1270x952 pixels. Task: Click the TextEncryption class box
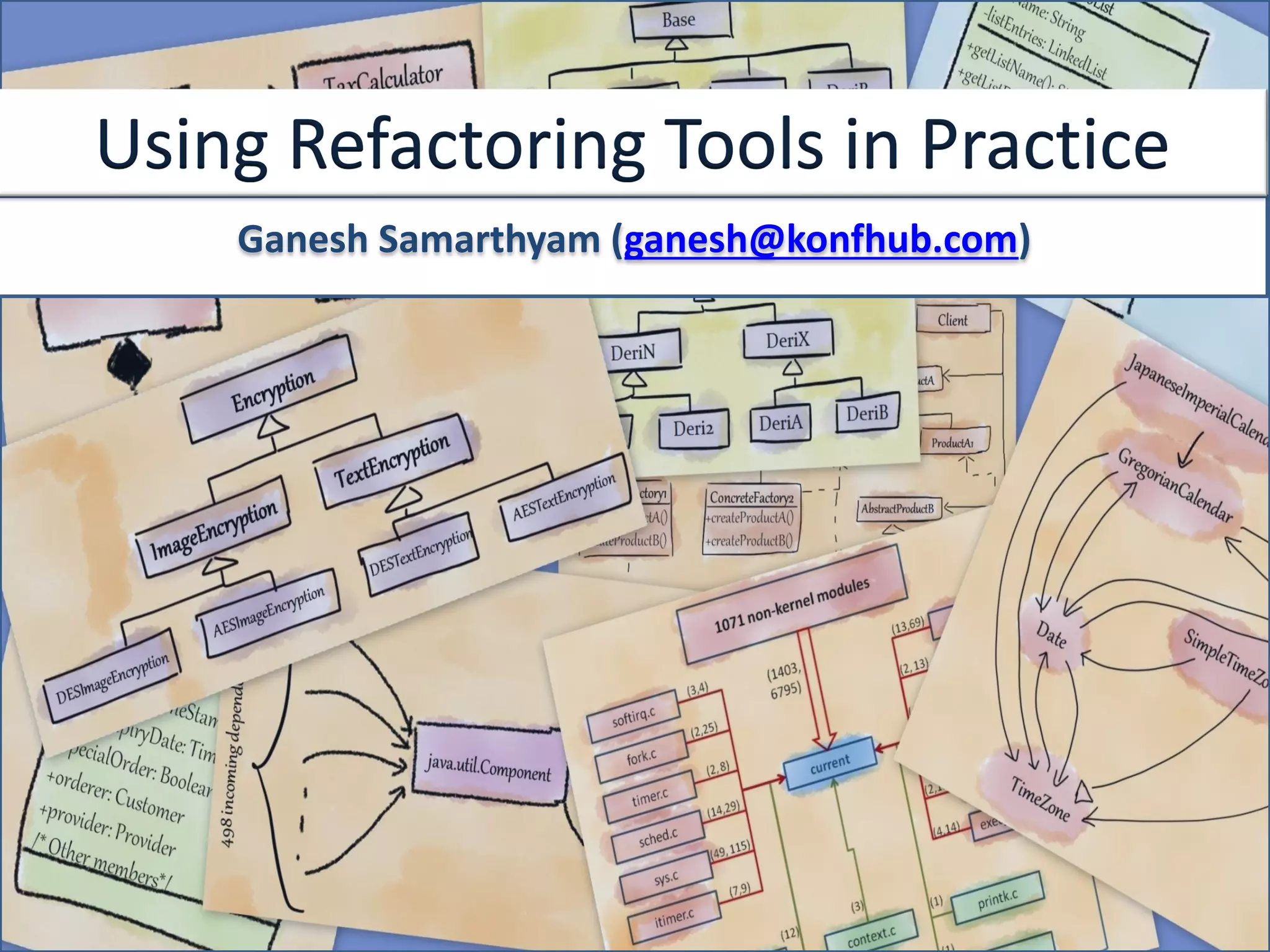(393, 462)
